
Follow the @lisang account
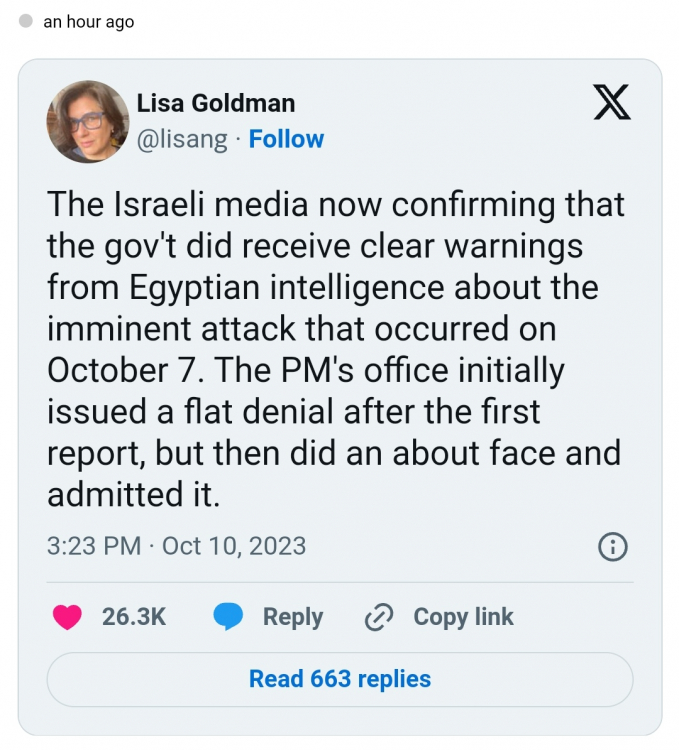(286, 139)
